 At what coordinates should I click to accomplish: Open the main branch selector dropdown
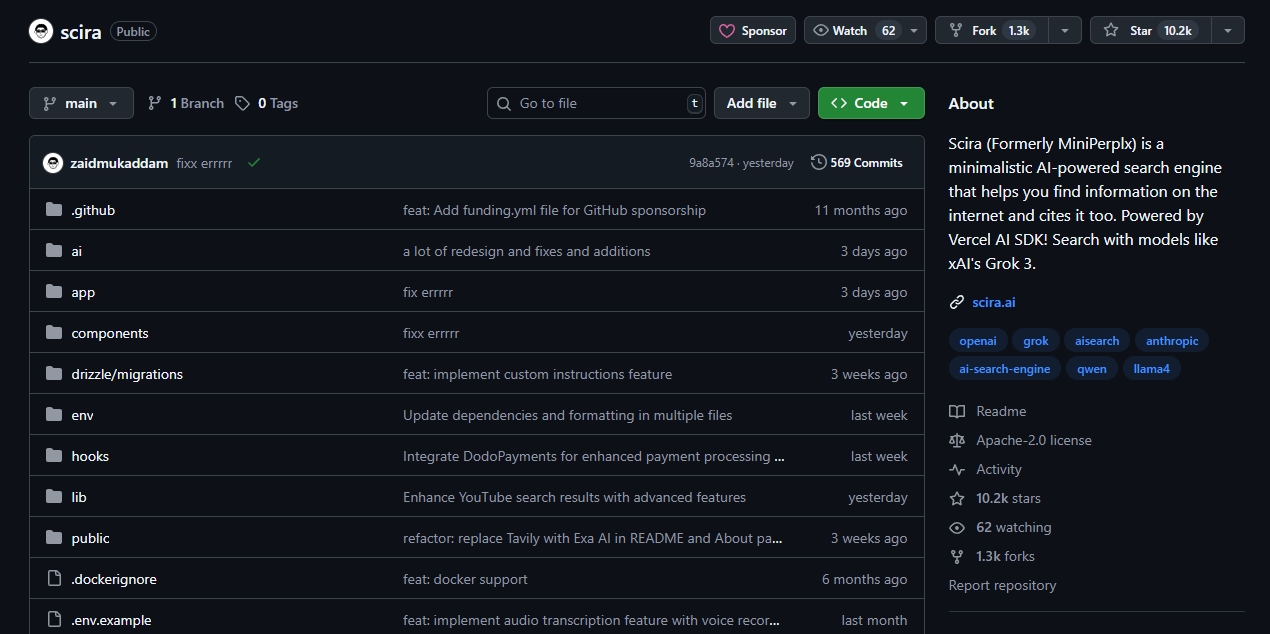81,103
